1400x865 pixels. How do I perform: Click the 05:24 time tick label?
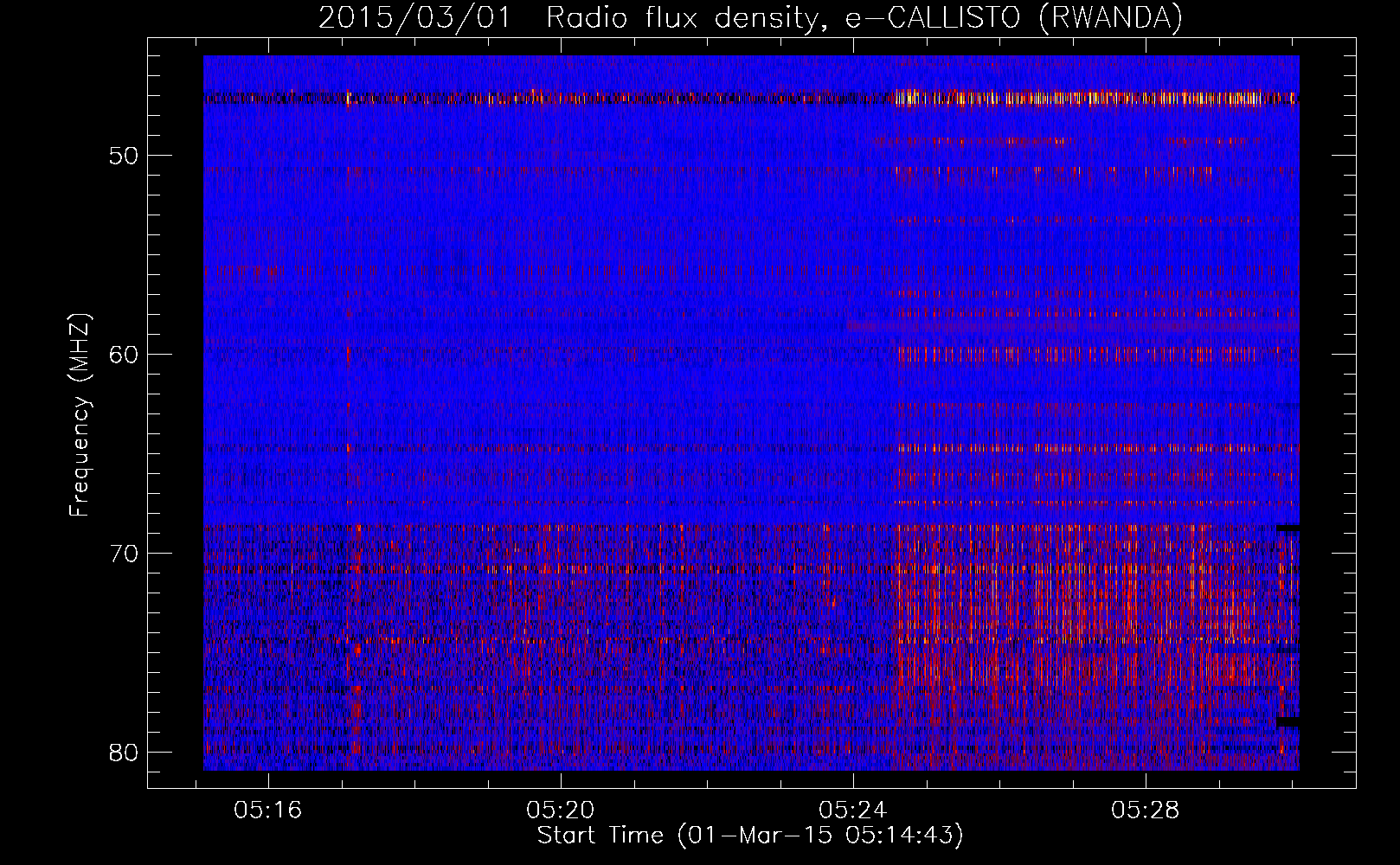852,811
